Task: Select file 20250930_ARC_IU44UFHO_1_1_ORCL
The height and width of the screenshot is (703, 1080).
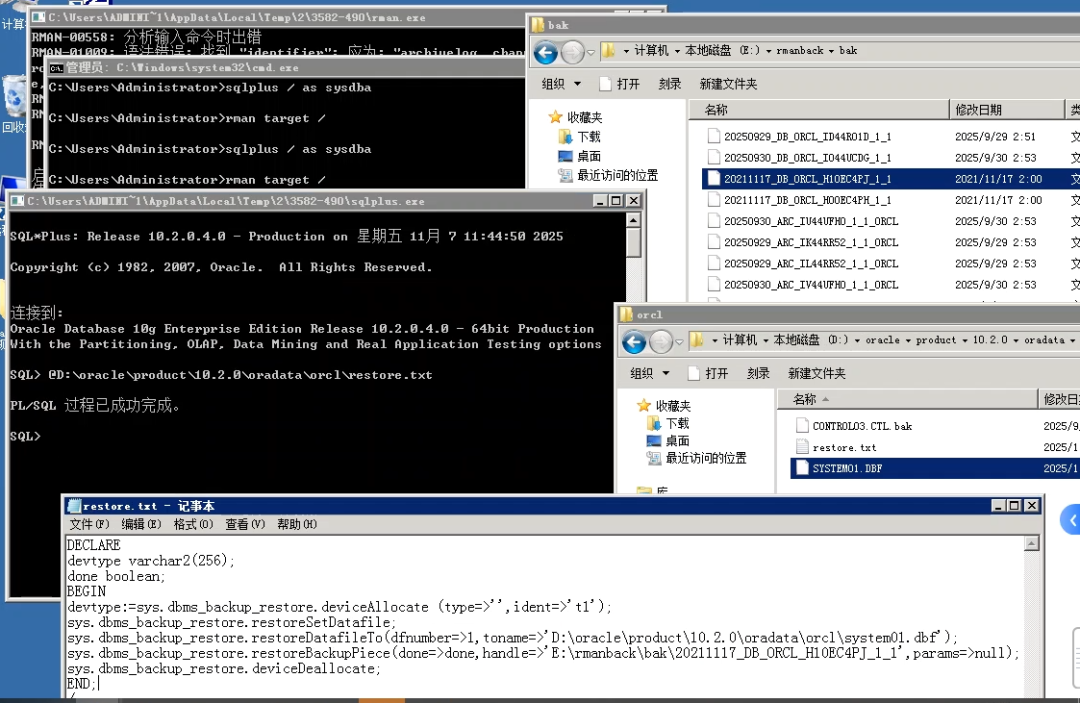Action: 811,222
